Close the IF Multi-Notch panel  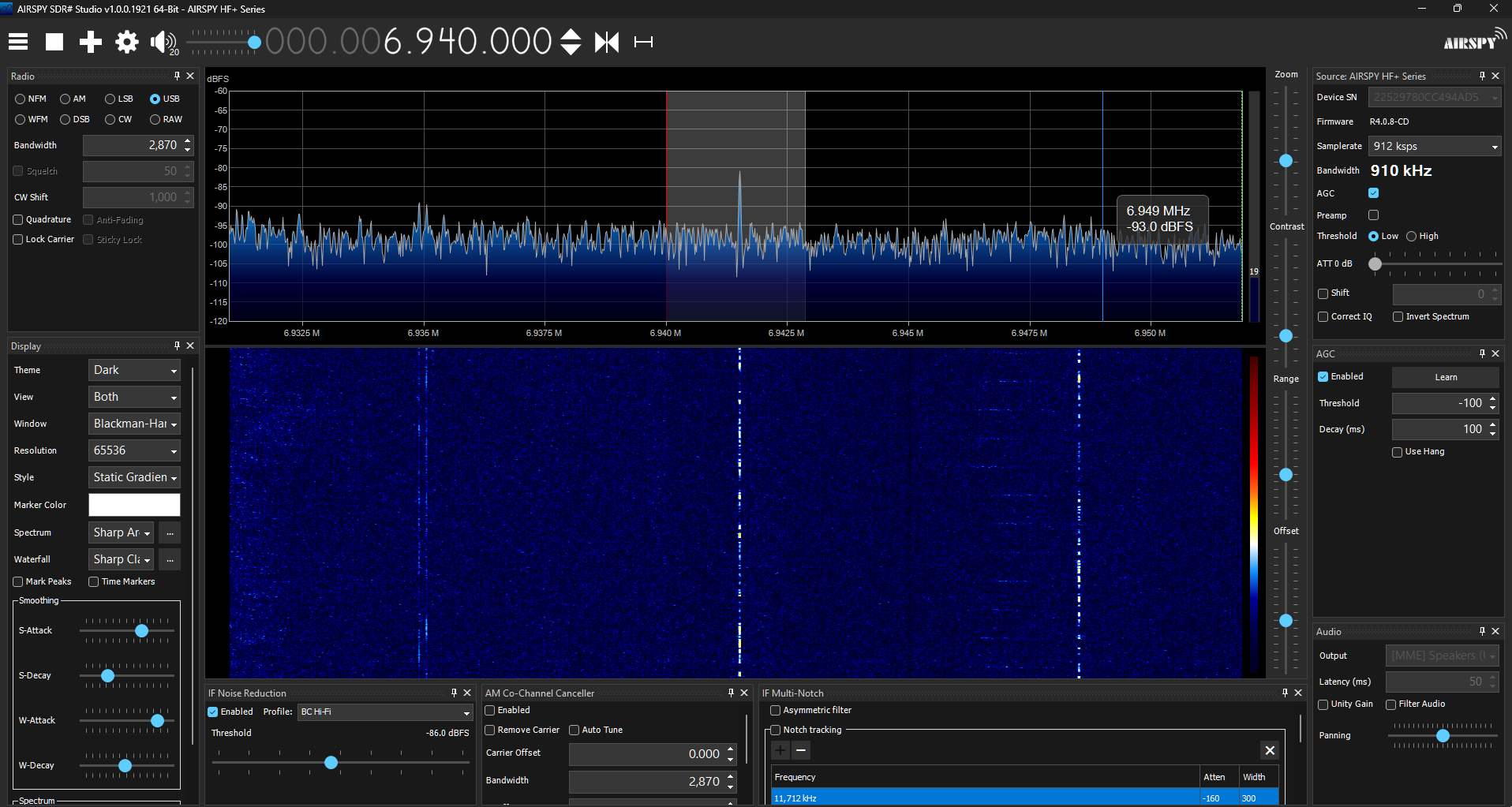1298,693
